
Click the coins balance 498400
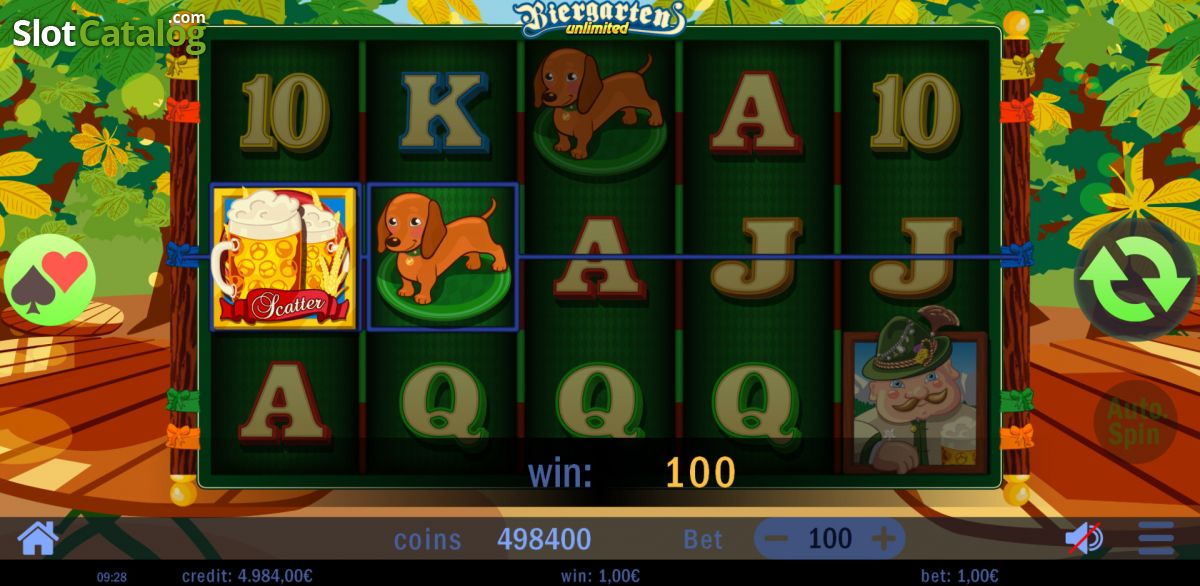point(544,540)
